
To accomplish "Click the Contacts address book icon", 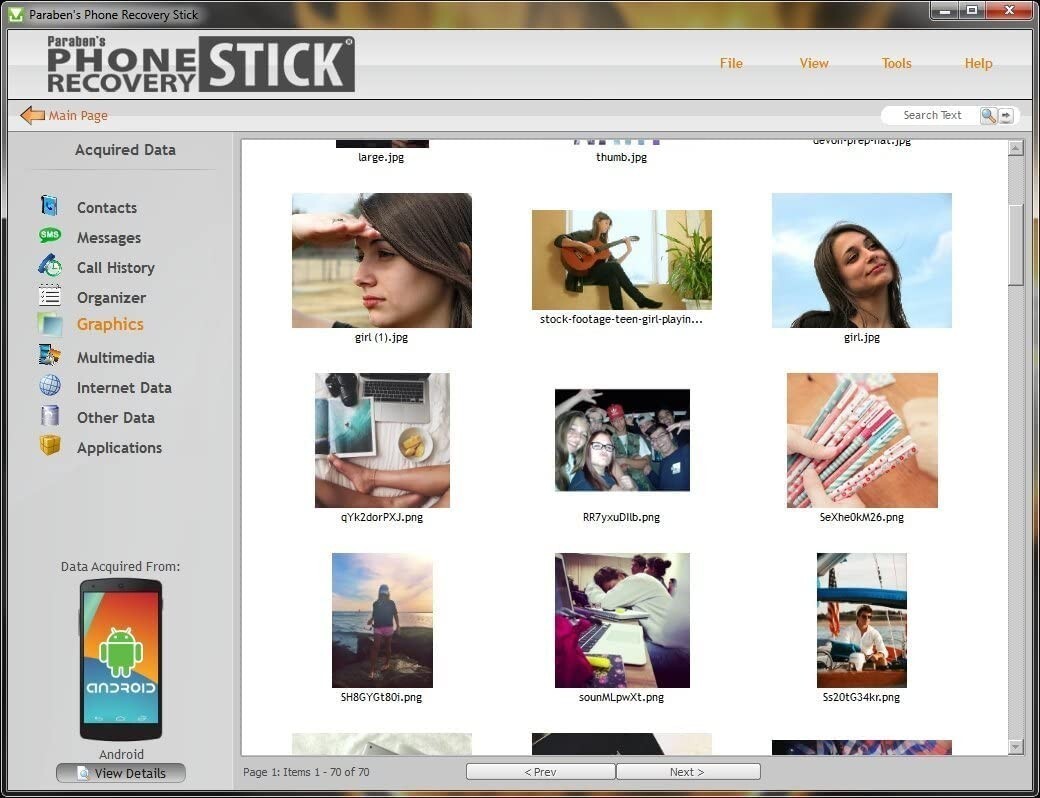I will click(x=49, y=206).
